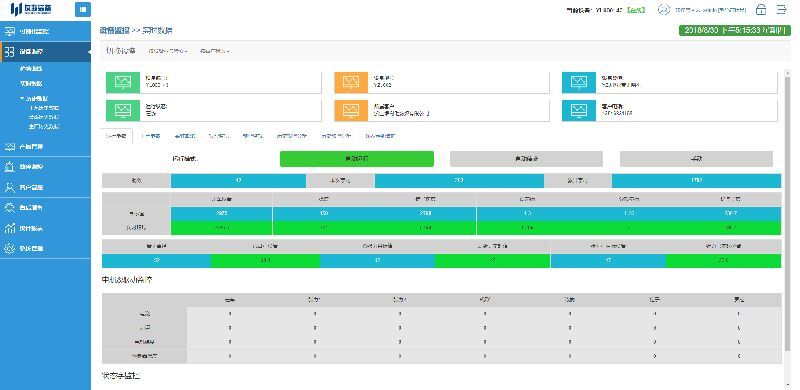Click the rightmost gray mode button
This screenshot has height=390, width=800.
(x=696, y=159)
